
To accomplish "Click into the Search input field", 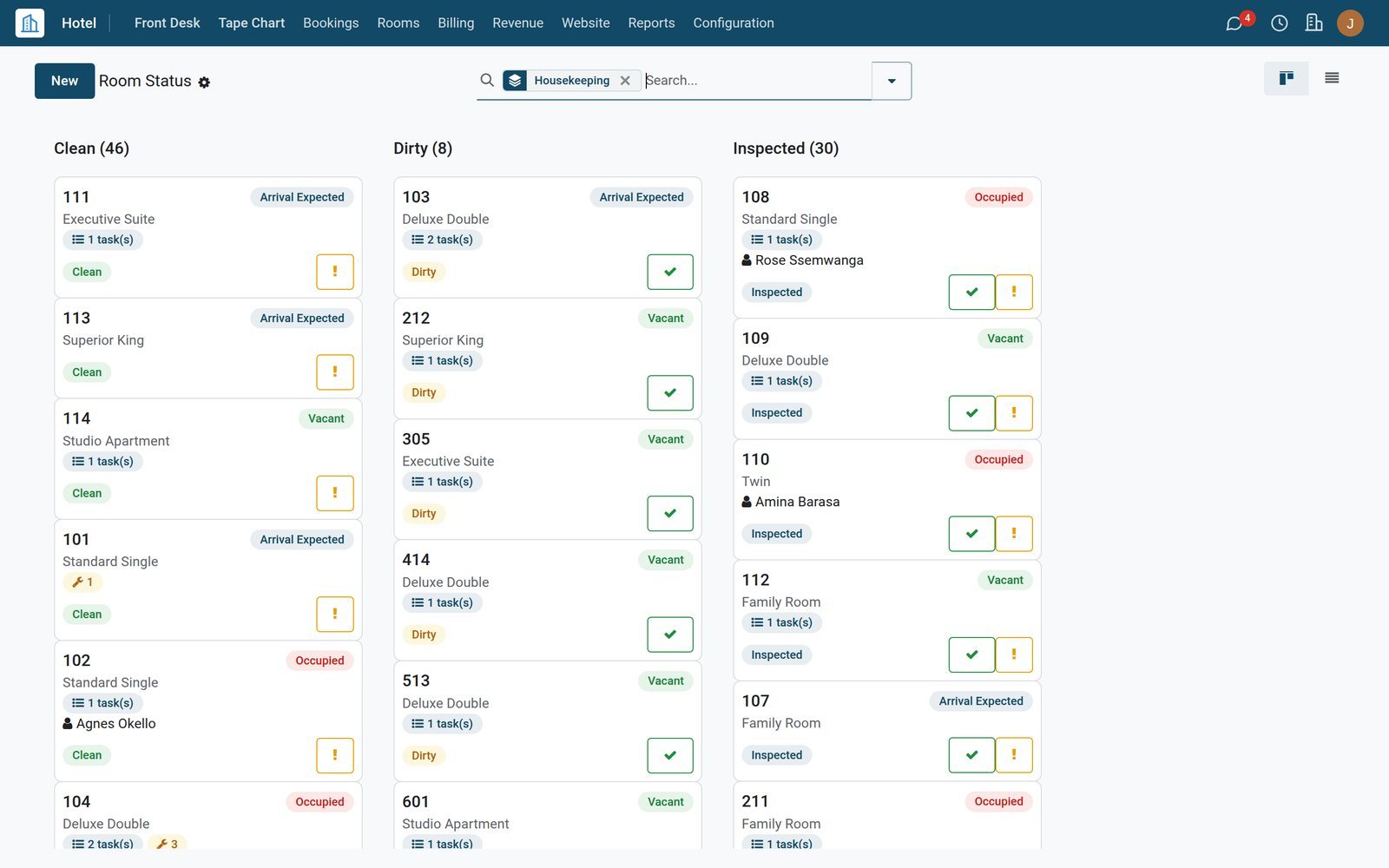I will coord(756,81).
